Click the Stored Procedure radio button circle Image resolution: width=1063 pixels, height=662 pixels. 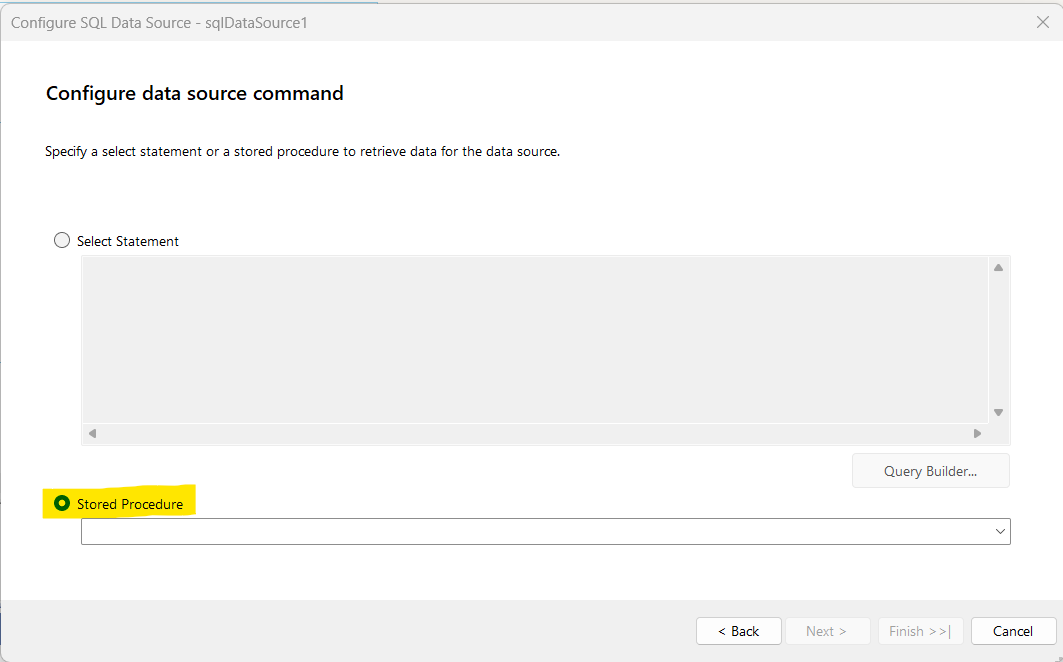pyautogui.click(x=62, y=504)
